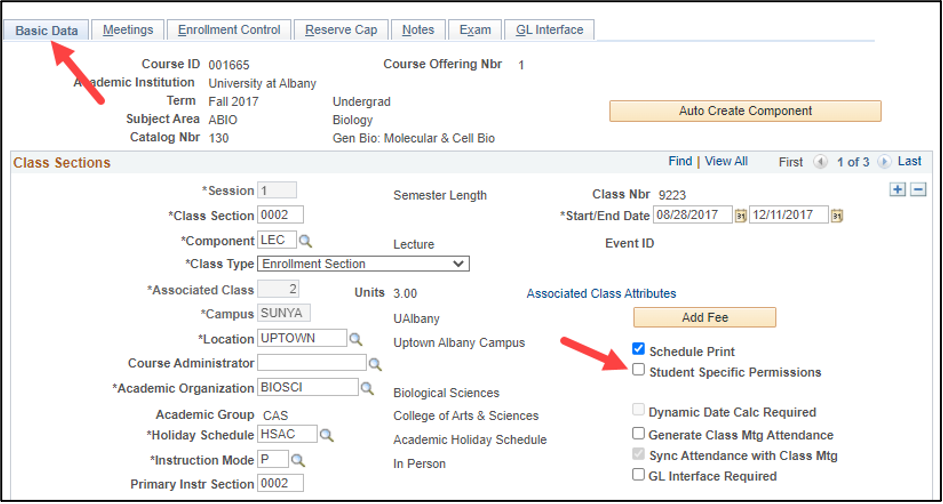Add a new class section row
Viewport: 943px width, 504px height.
tap(897, 190)
